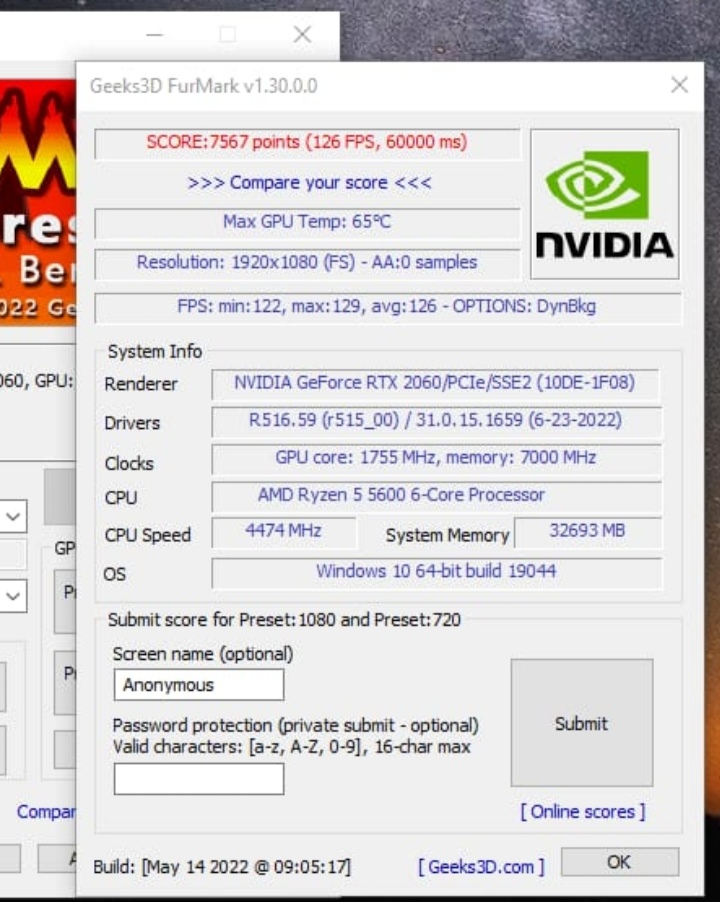Select the Resolution 1920x1080 text
This screenshot has width=720, height=902.
pos(307,263)
